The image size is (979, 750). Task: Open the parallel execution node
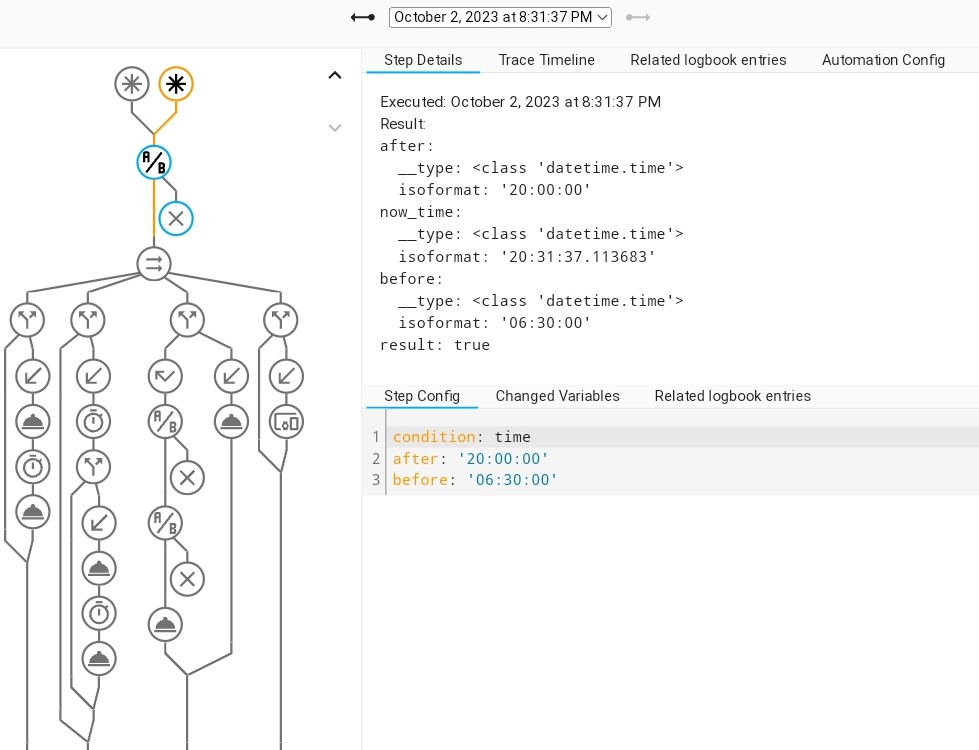click(153, 264)
